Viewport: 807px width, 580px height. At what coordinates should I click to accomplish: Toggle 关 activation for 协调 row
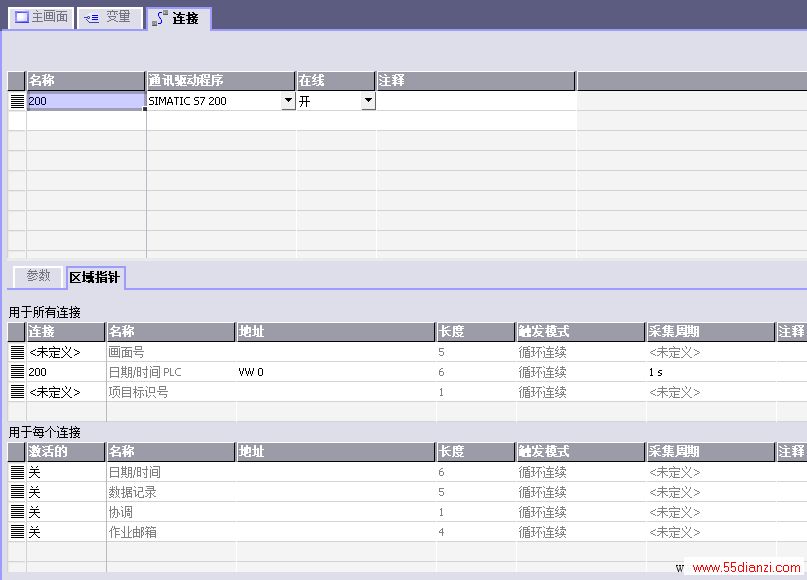(66, 512)
